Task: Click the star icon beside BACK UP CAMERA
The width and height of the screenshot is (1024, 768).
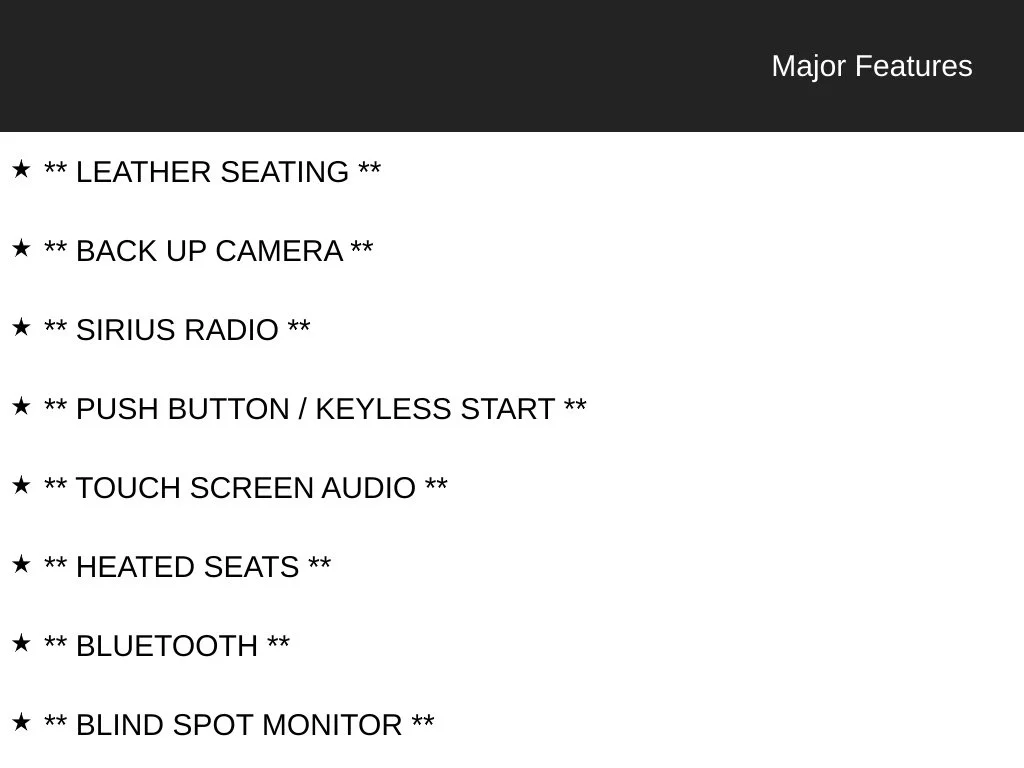Action: point(21,248)
